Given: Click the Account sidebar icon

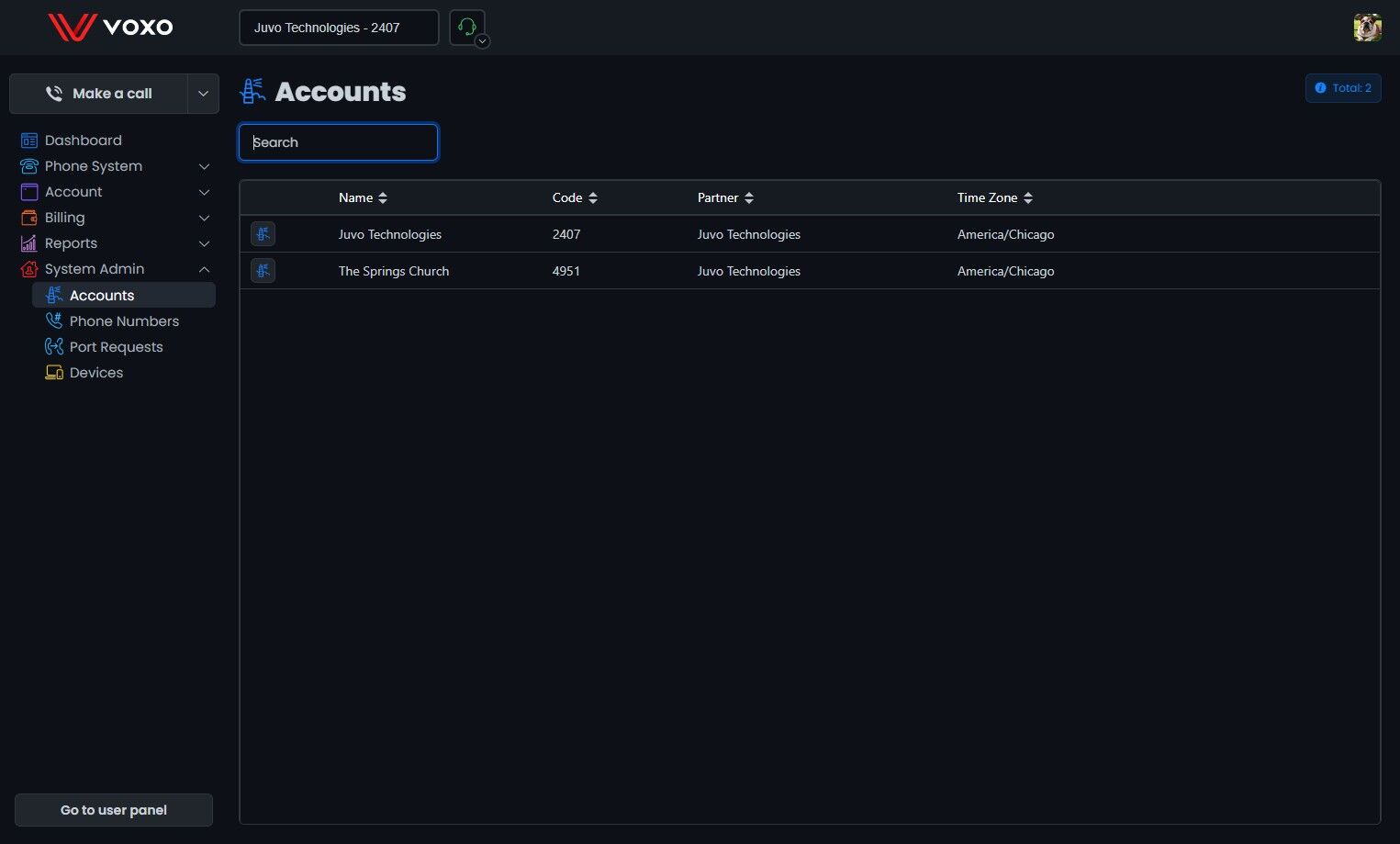Looking at the screenshot, I should (29, 192).
